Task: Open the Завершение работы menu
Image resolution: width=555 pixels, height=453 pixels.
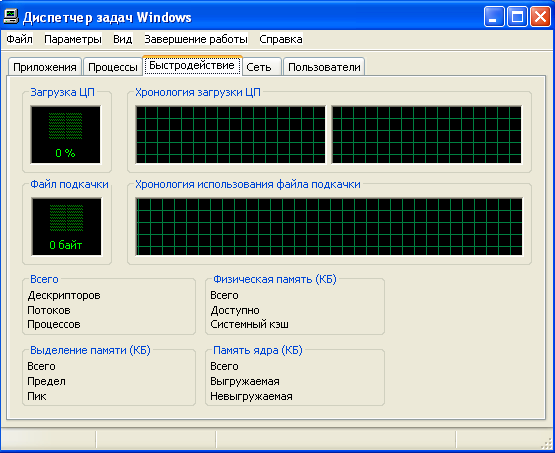Action: (x=196, y=39)
